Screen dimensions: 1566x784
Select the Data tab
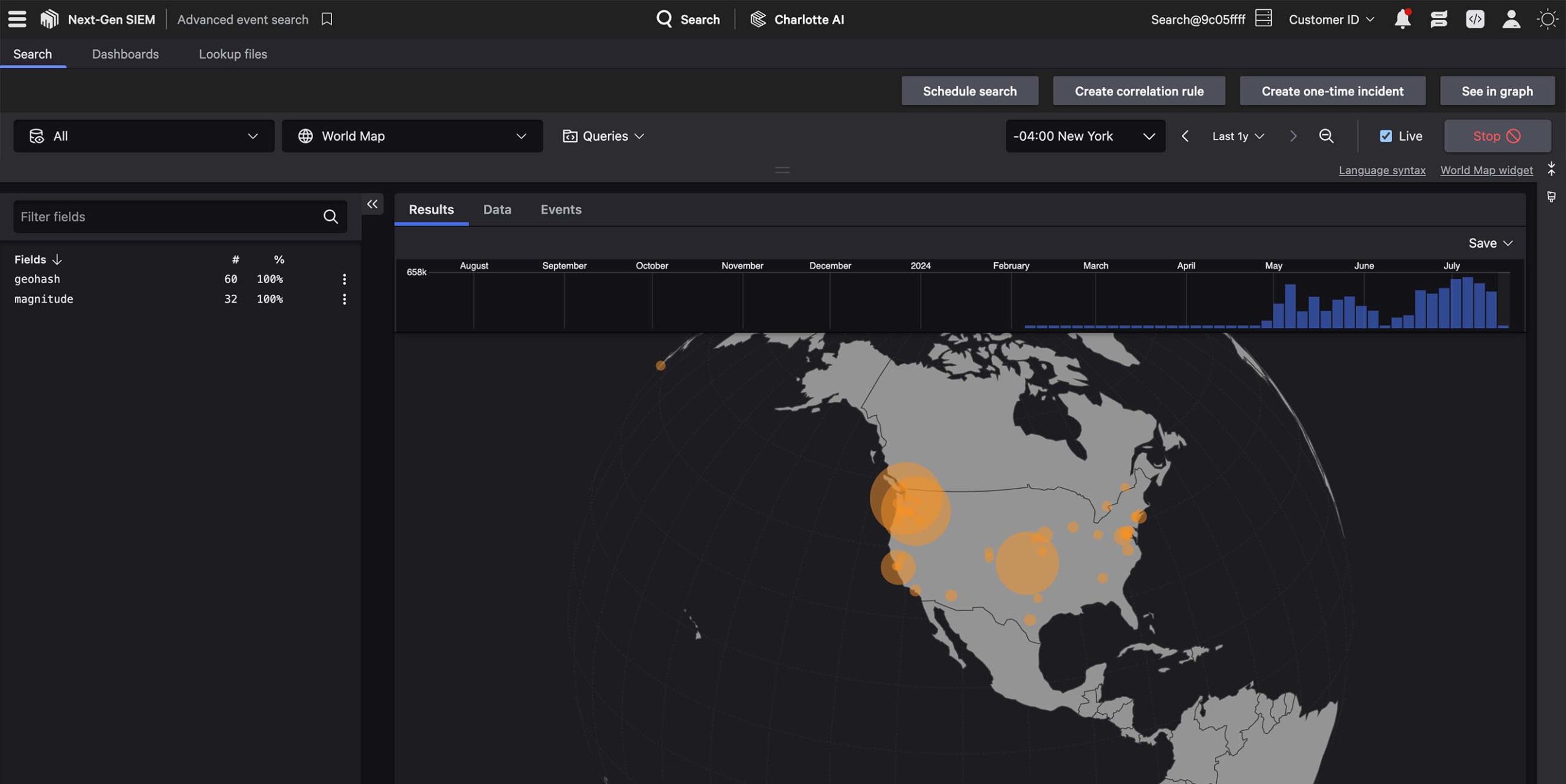(x=497, y=210)
